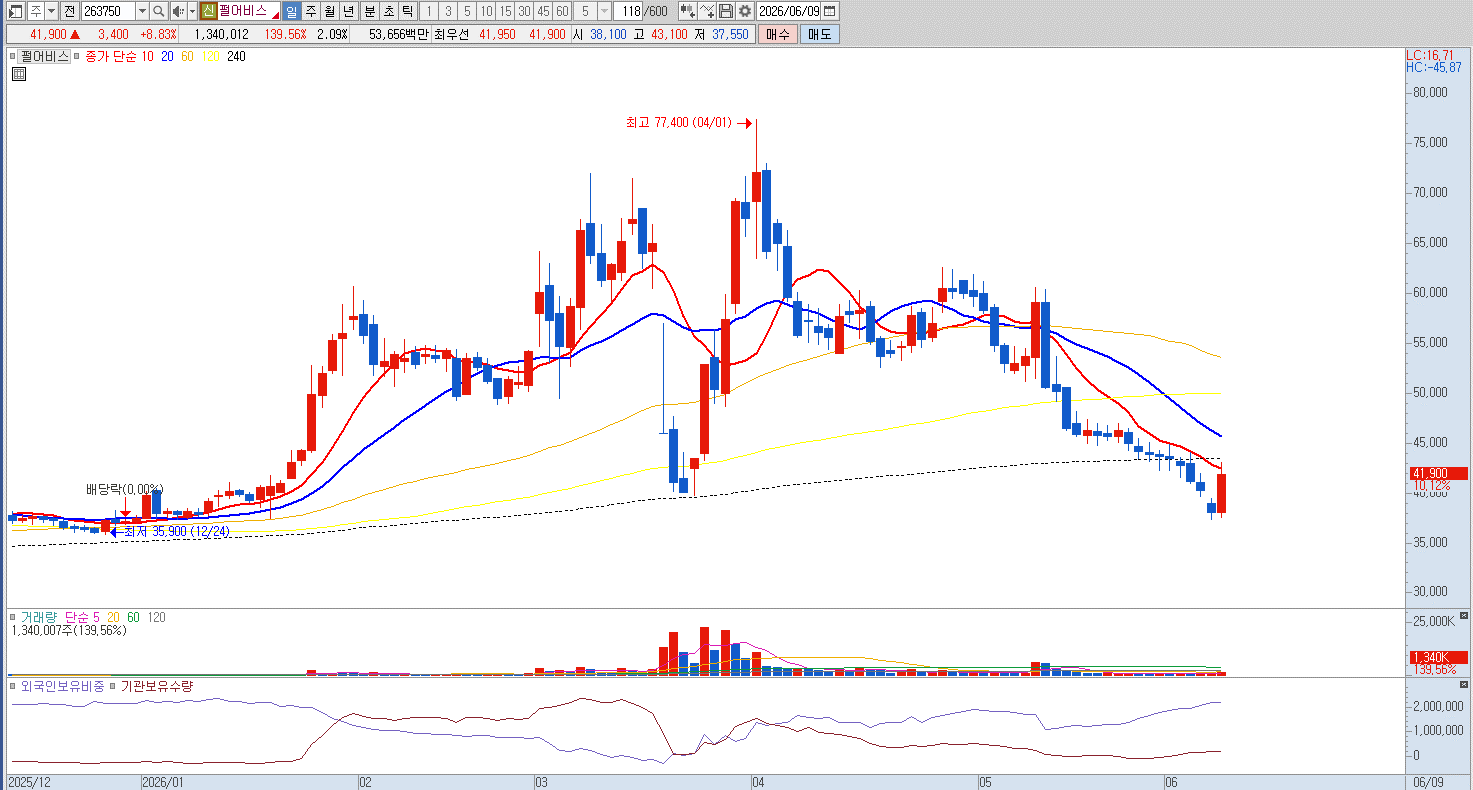Screen dimensions: 1473x790
Task: Click the 매도 sell button
Action: click(x=820, y=34)
